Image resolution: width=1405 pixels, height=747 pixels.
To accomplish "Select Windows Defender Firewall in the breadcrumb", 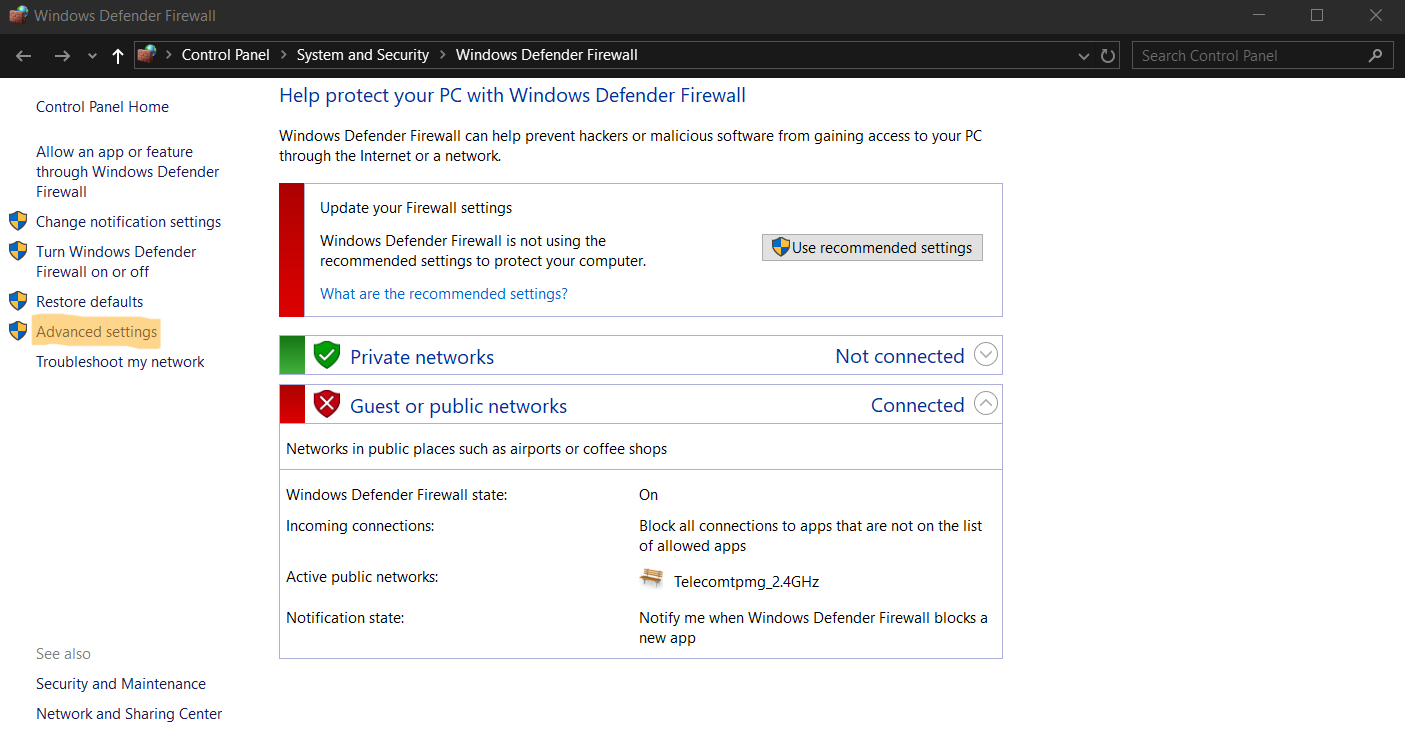I will point(547,55).
